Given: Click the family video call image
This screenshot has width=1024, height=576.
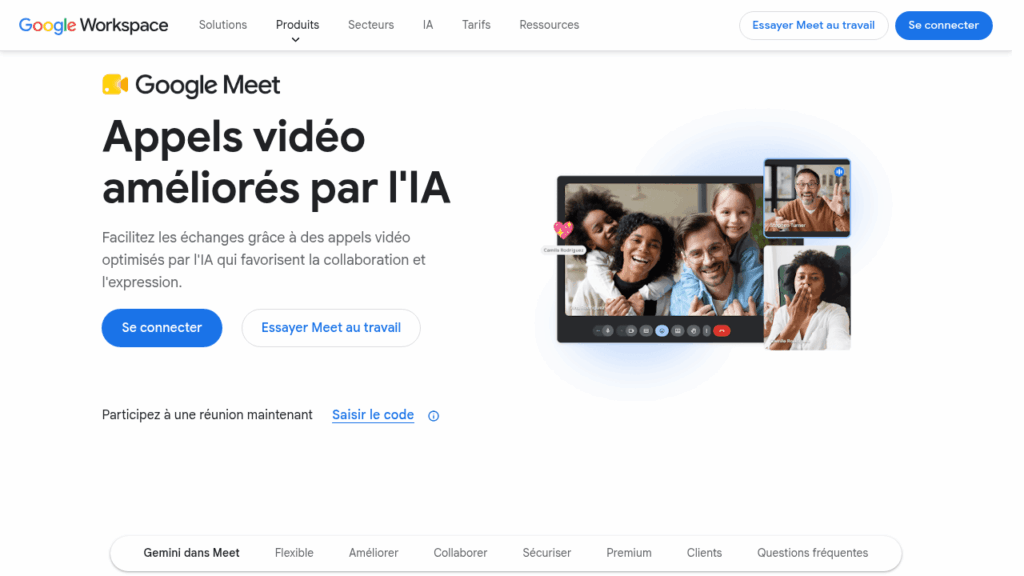Looking at the screenshot, I should [664, 249].
